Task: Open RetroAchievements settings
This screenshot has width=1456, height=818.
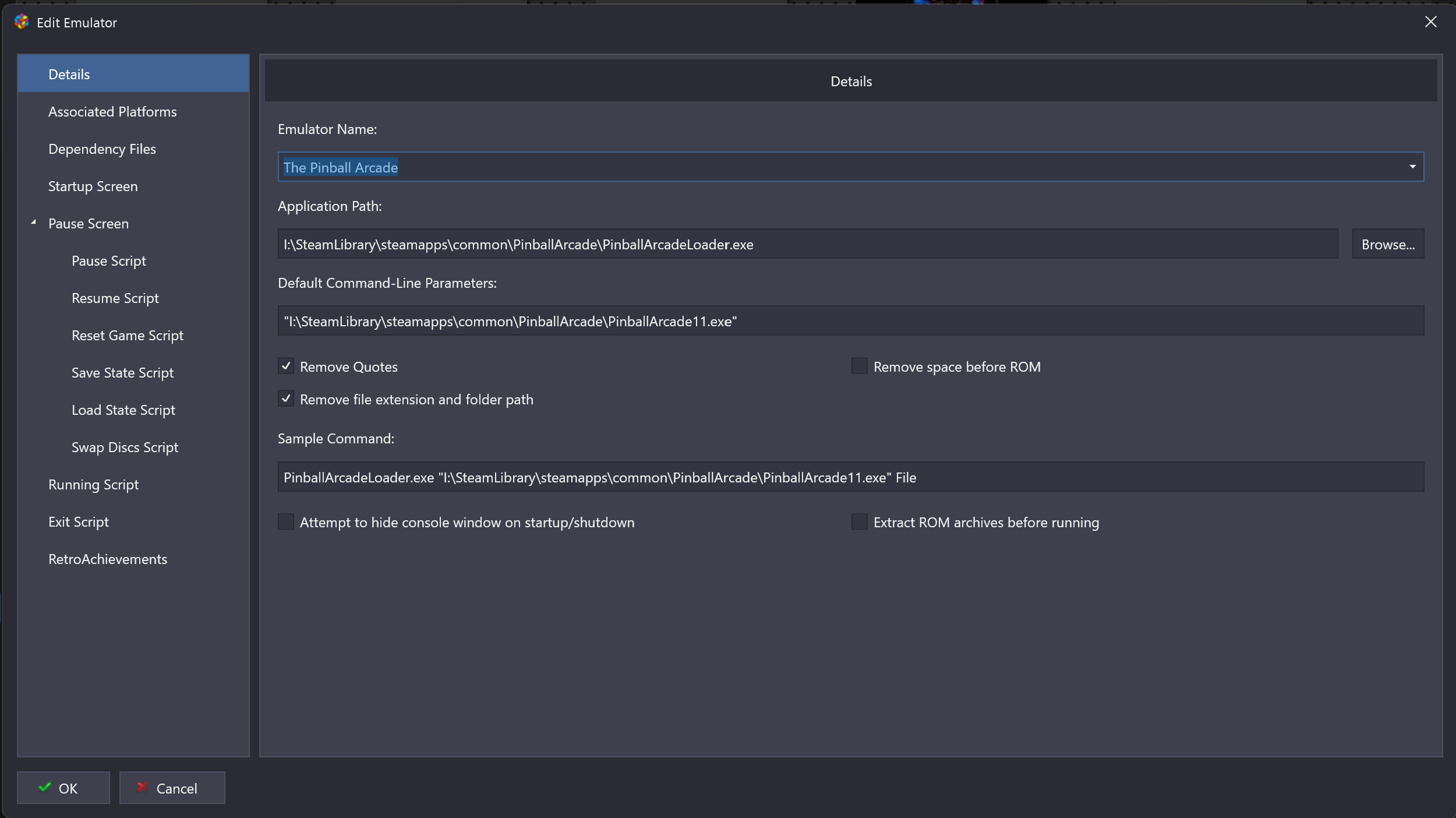Action: click(x=133, y=559)
